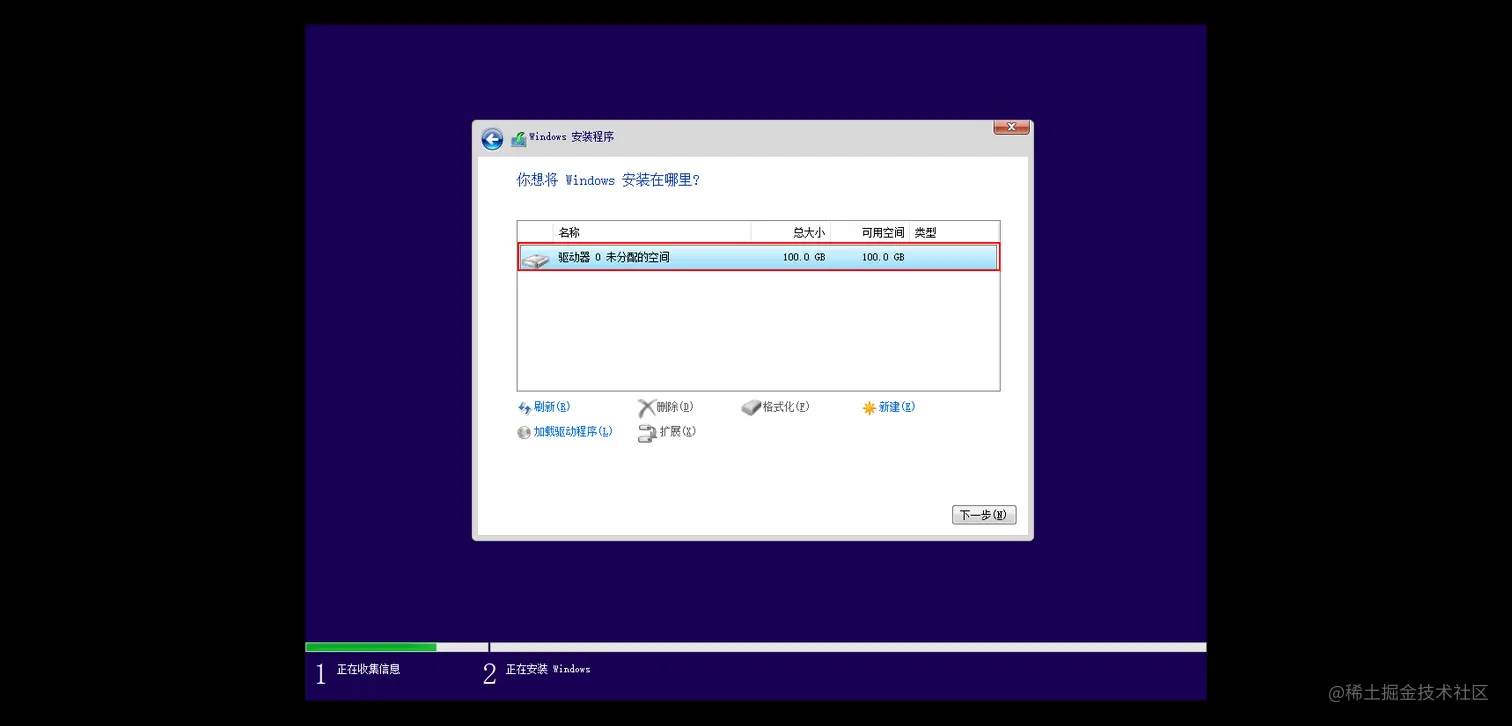
Task: Select Drive 0 unallocated space row
Action: 700,257
